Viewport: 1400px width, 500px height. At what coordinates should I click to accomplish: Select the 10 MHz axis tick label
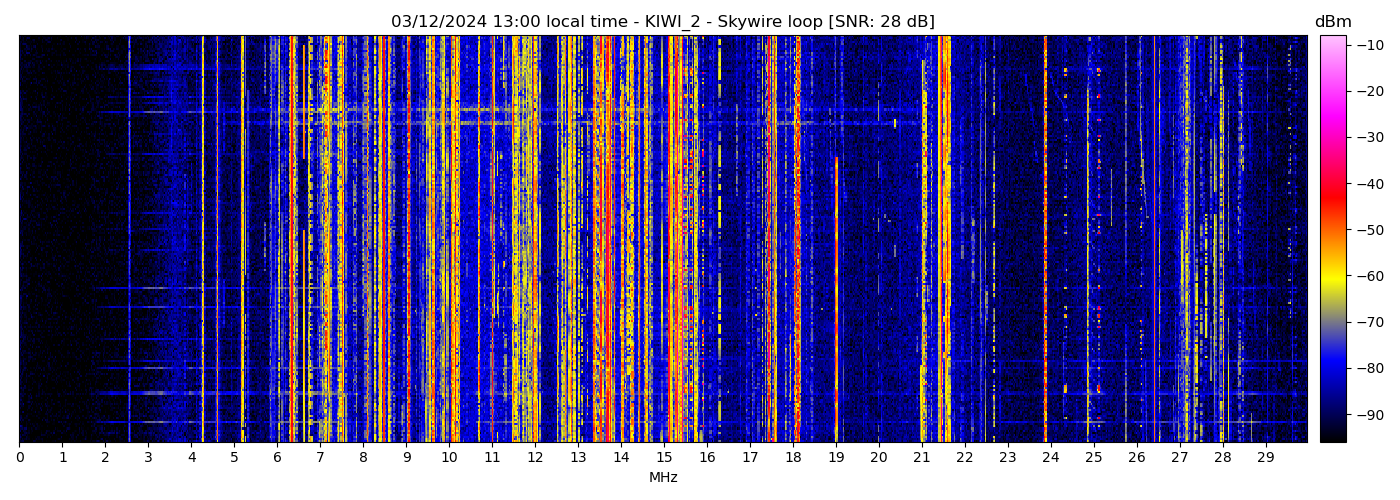coord(449,457)
